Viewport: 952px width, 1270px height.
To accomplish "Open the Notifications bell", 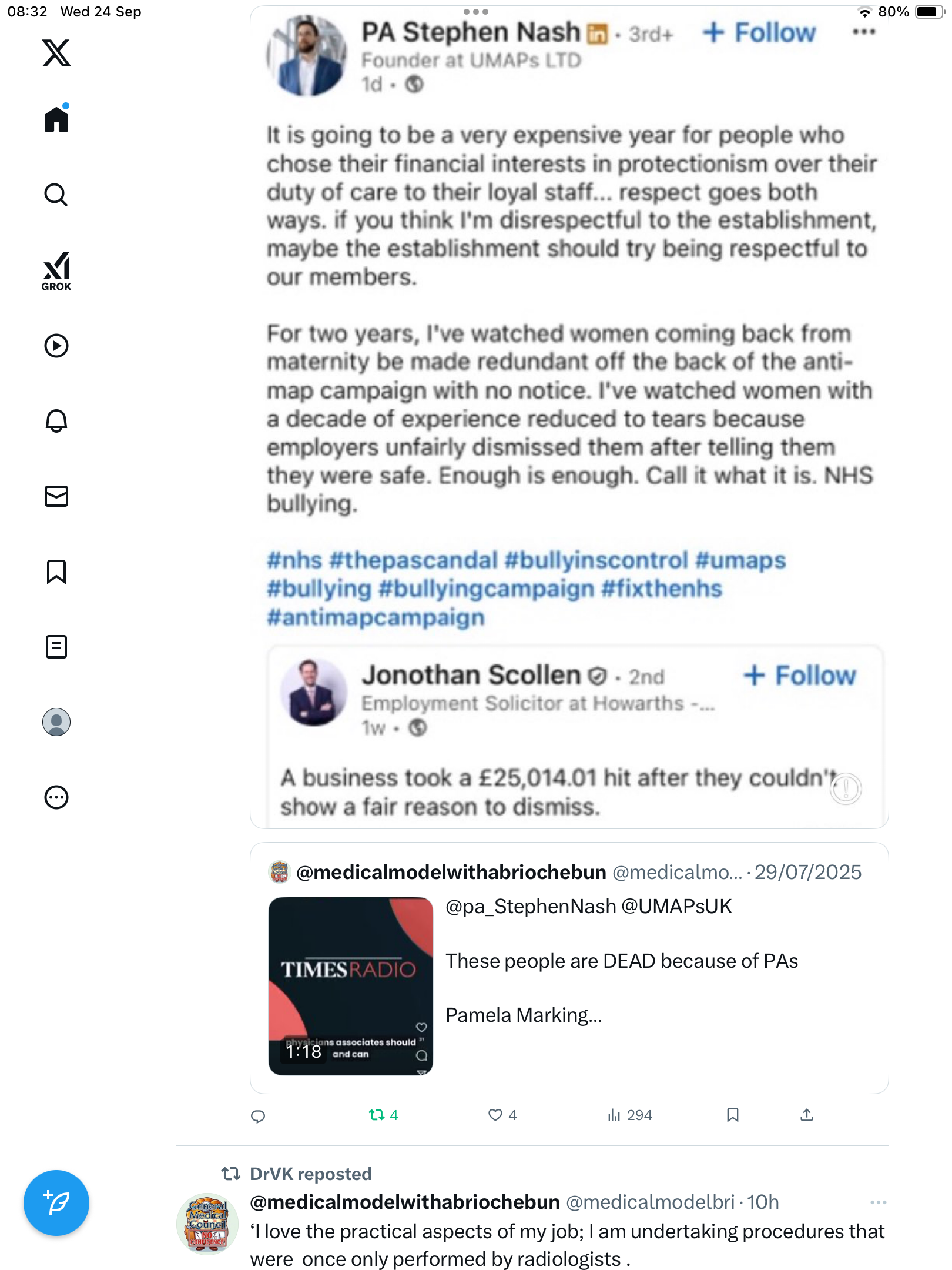I will pyautogui.click(x=56, y=421).
